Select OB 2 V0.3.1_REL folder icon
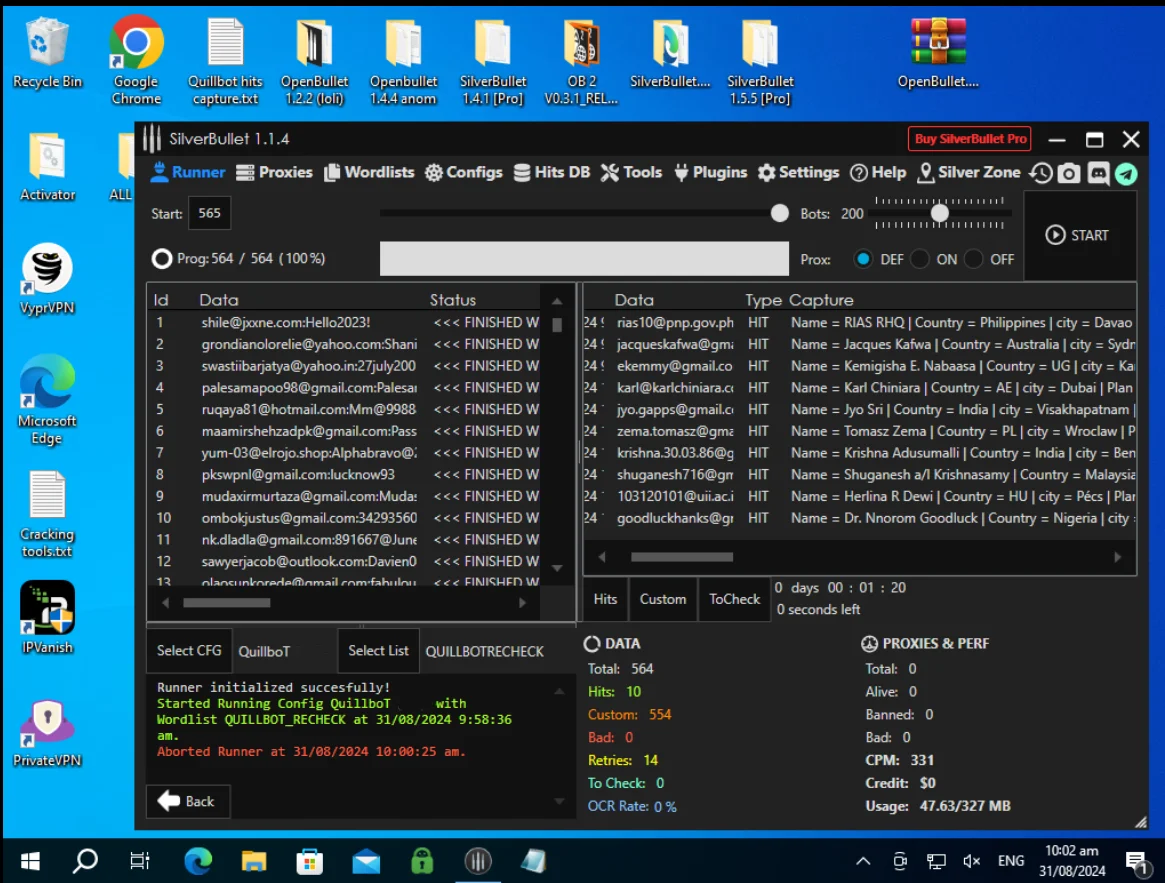 [581, 62]
